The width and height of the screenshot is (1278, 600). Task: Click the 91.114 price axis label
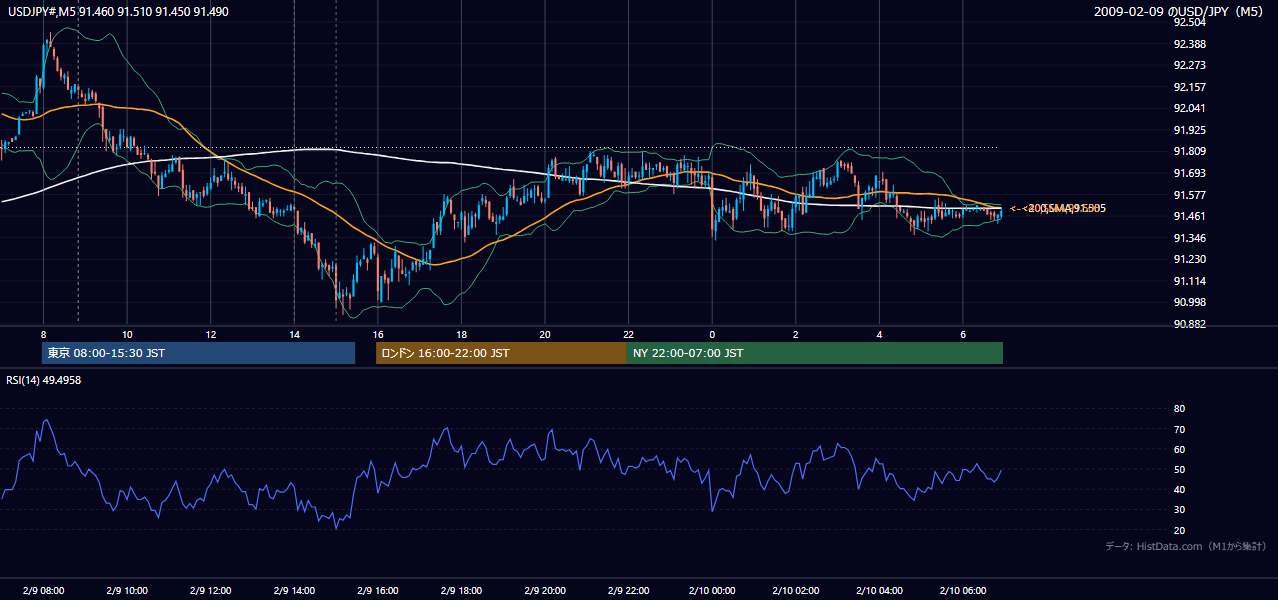(1189, 281)
